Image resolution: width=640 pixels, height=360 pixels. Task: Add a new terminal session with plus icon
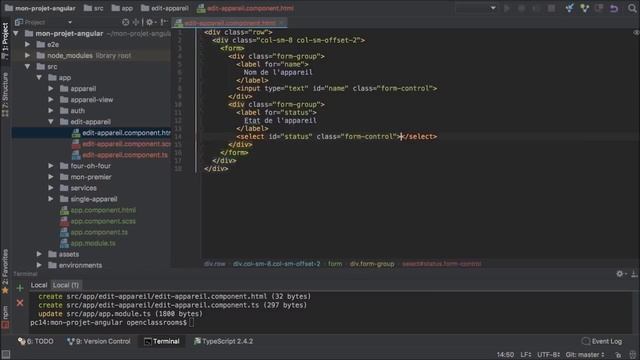click(x=20, y=288)
